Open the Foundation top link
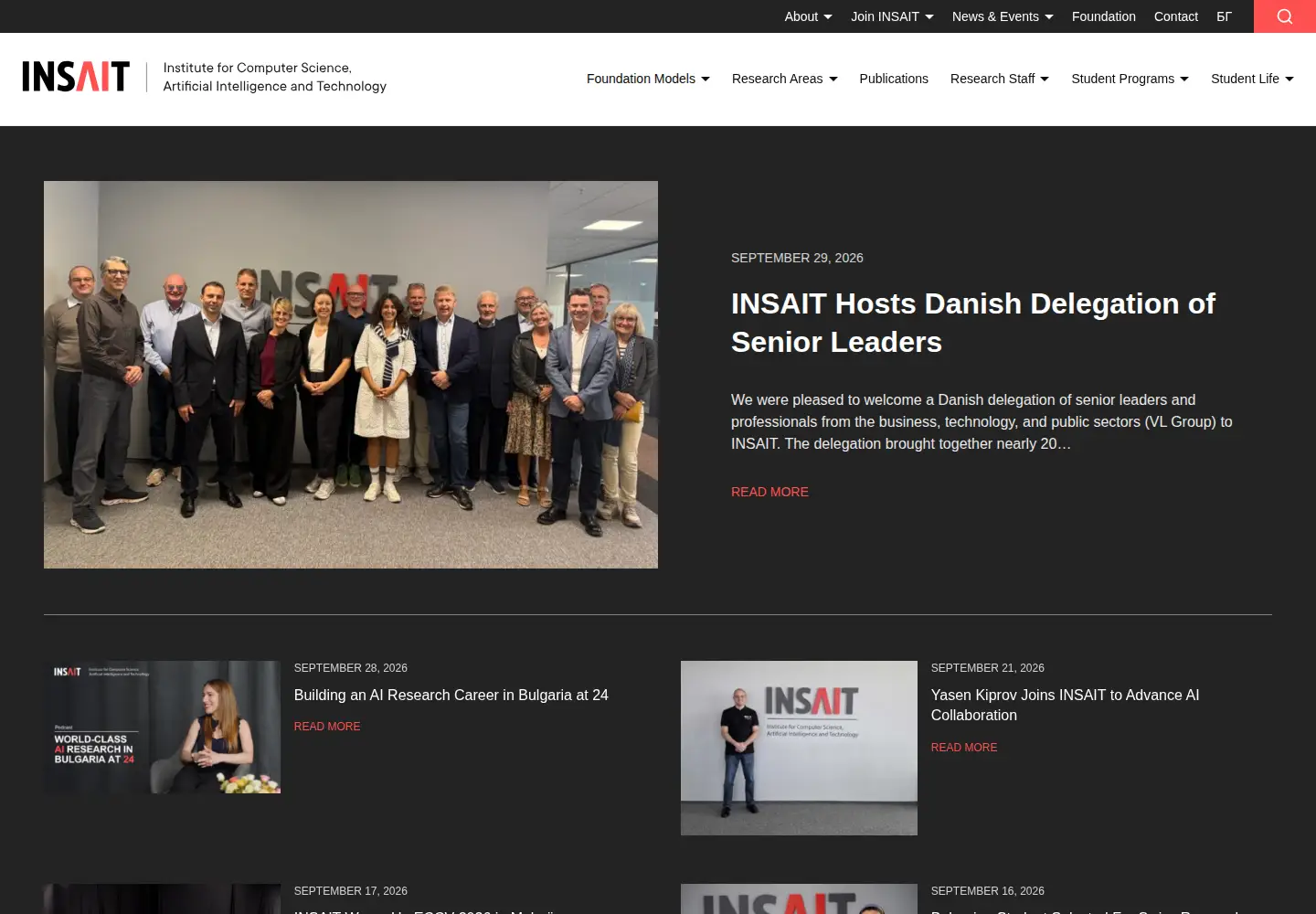Image resolution: width=1316 pixels, height=914 pixels. pyautogui.click(x=1103, y=16)
